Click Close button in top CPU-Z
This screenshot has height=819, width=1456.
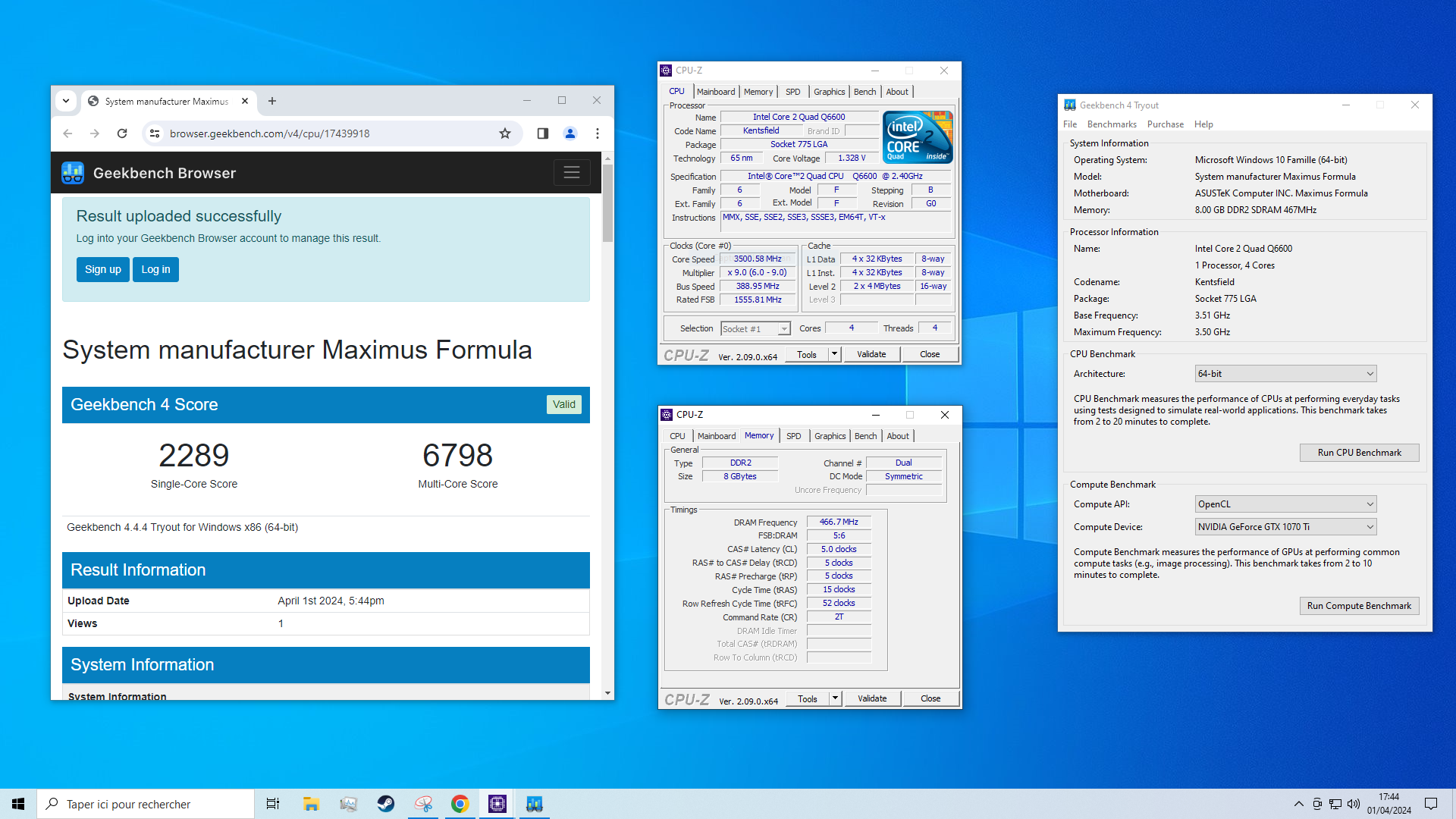coord(930,354)
